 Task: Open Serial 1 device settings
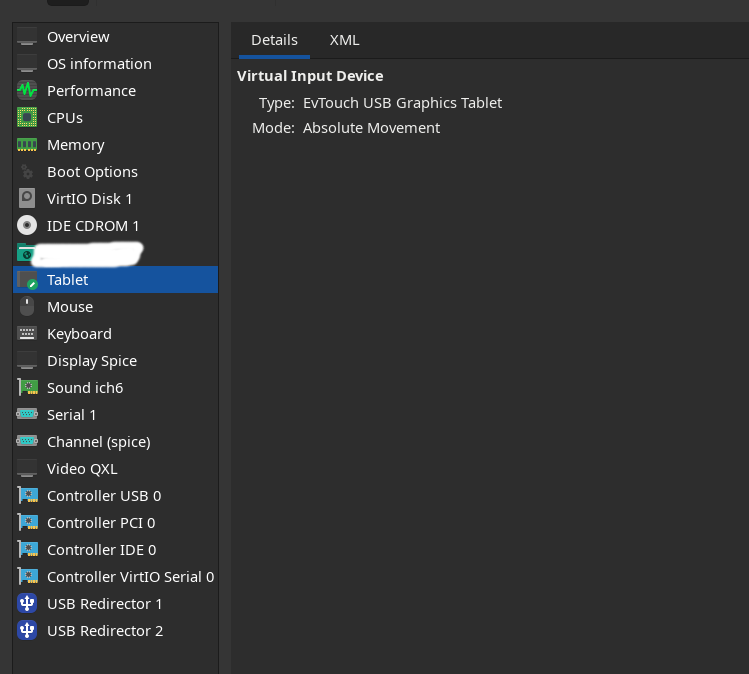point(72,415)
